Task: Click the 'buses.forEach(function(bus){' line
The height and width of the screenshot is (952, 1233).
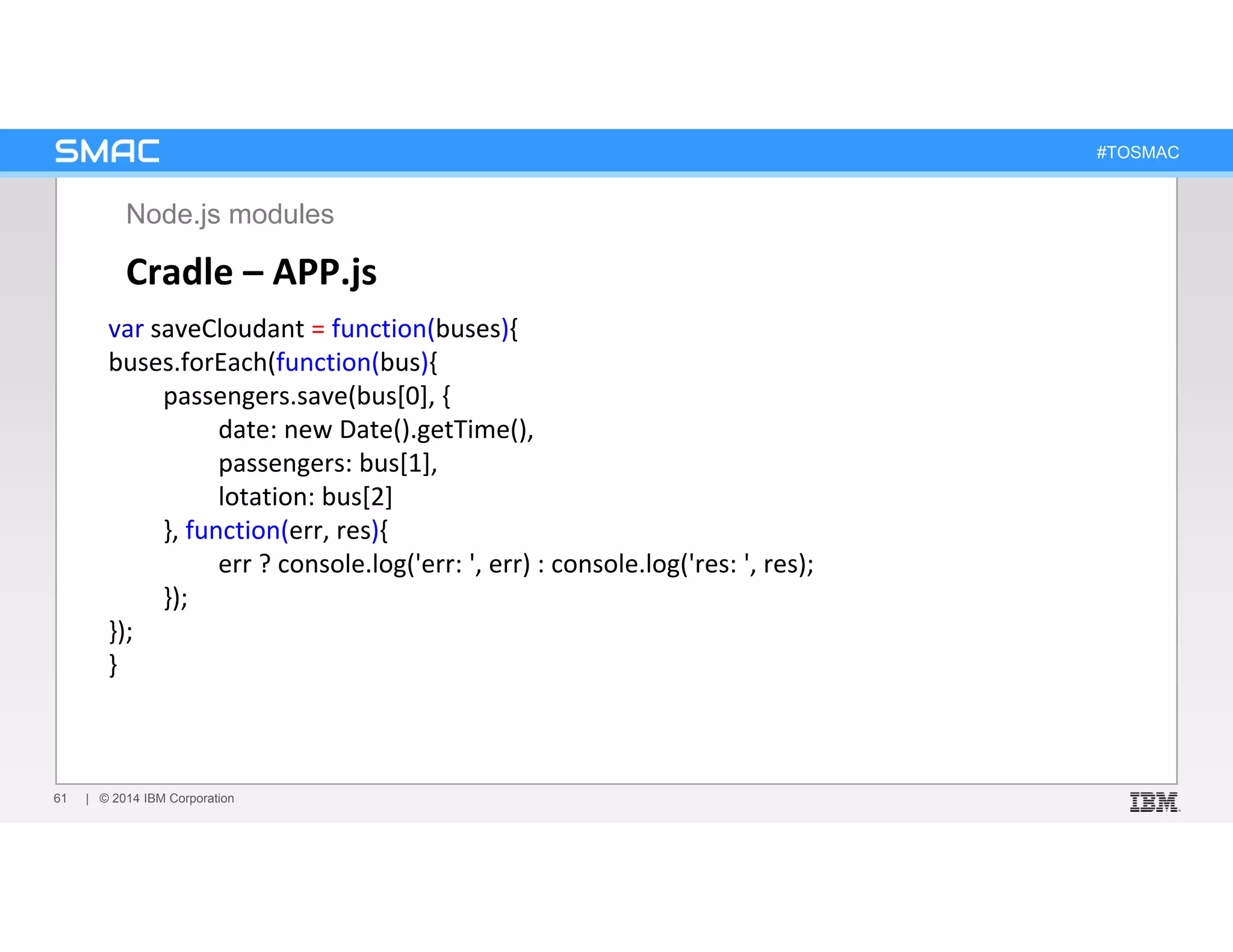Action: pyautogui.click(x=273, y=363)
